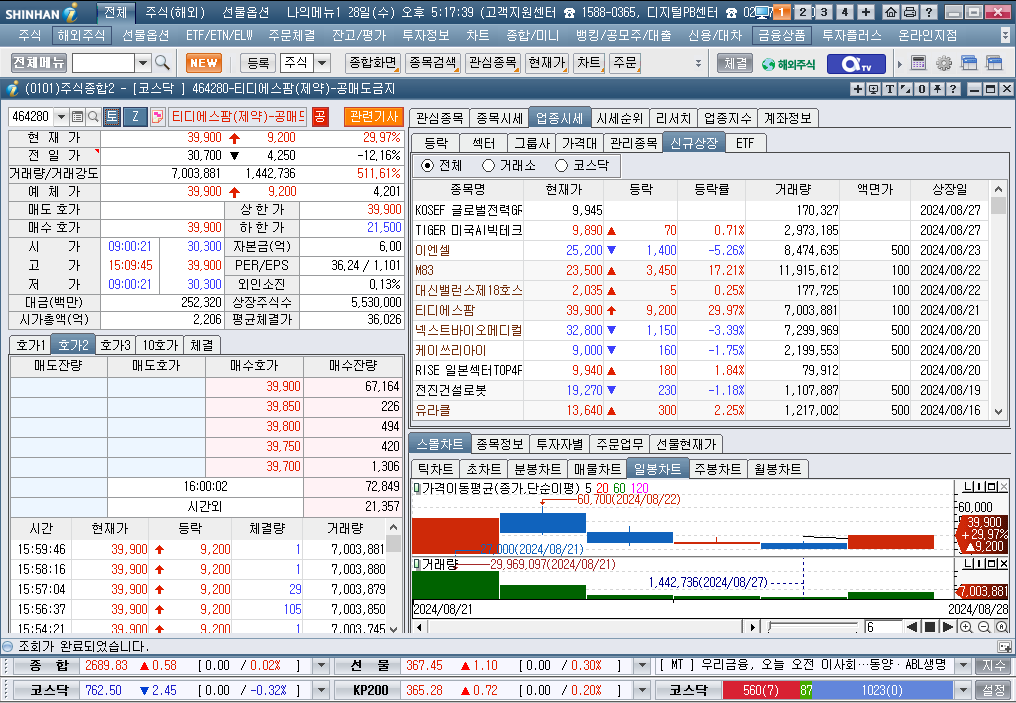1016x703 pixels.
Task: Expand the 선물 ticker dropdown
Action: (x=641, y=665)
